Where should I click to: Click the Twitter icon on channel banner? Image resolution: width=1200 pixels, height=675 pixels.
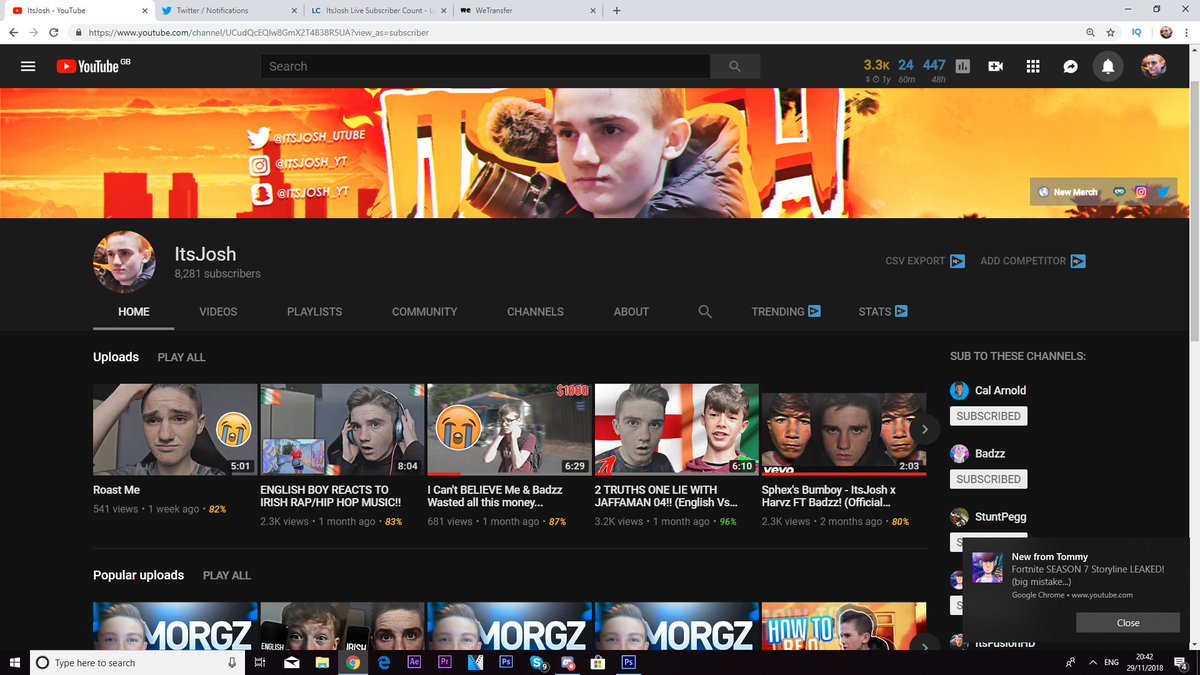point(1162,192)
